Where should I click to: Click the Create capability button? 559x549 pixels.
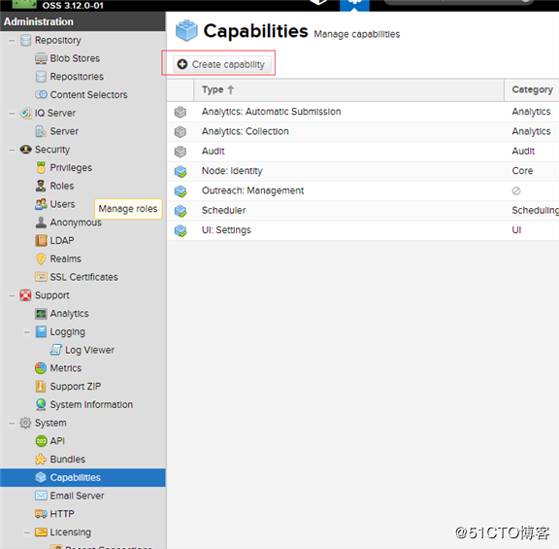[x=222, y=65]
